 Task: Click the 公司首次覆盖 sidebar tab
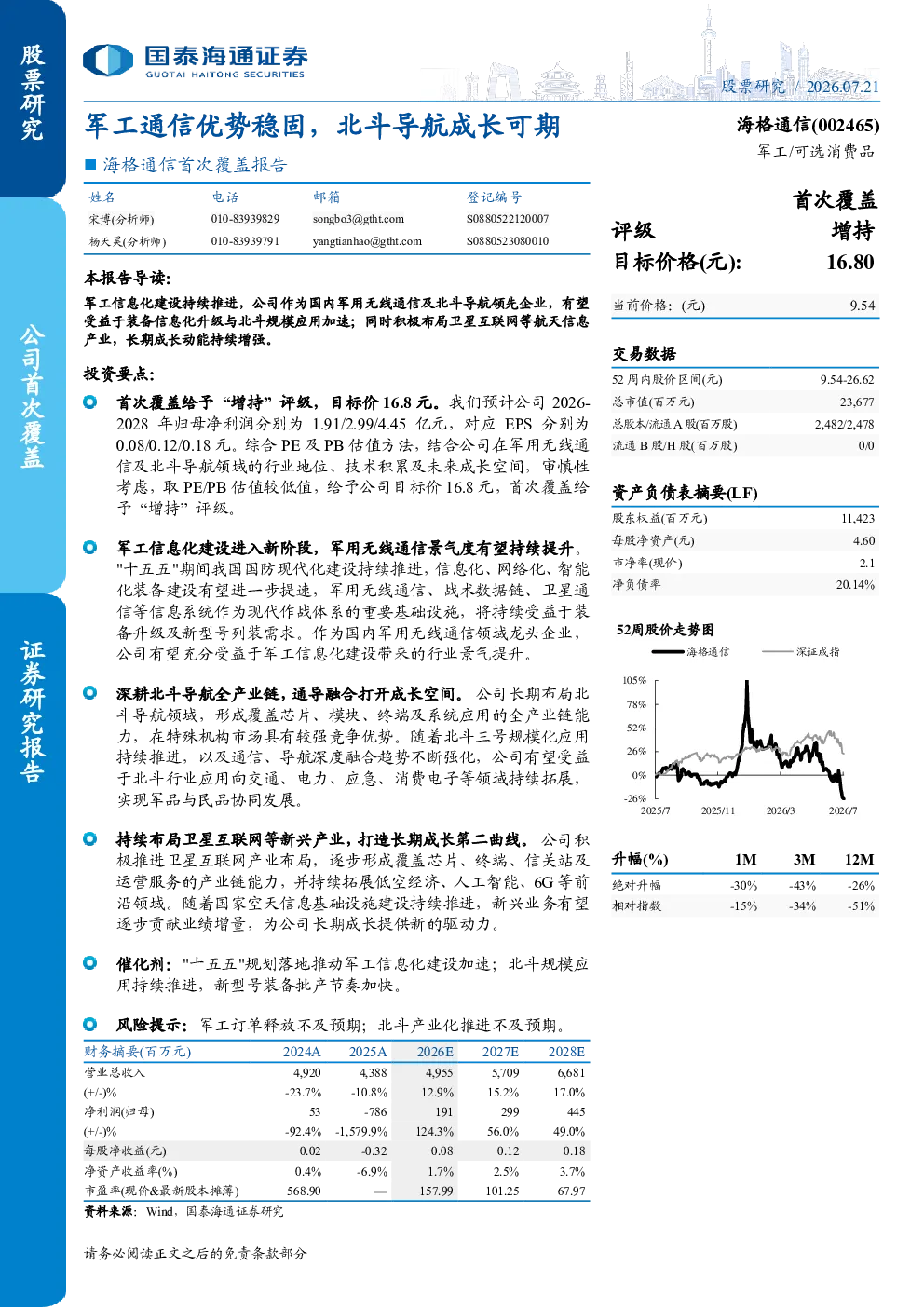click(33, 396)
